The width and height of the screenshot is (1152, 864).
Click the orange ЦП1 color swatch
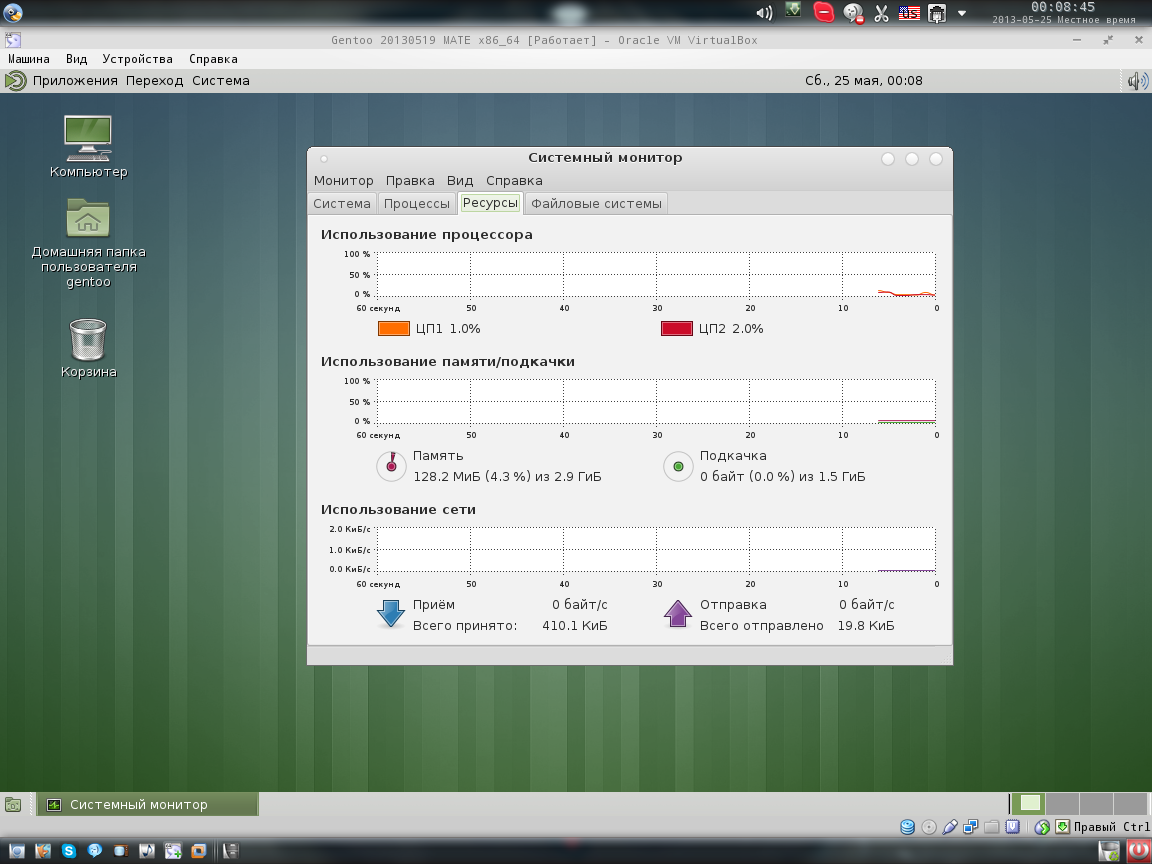tap(394, 328)
